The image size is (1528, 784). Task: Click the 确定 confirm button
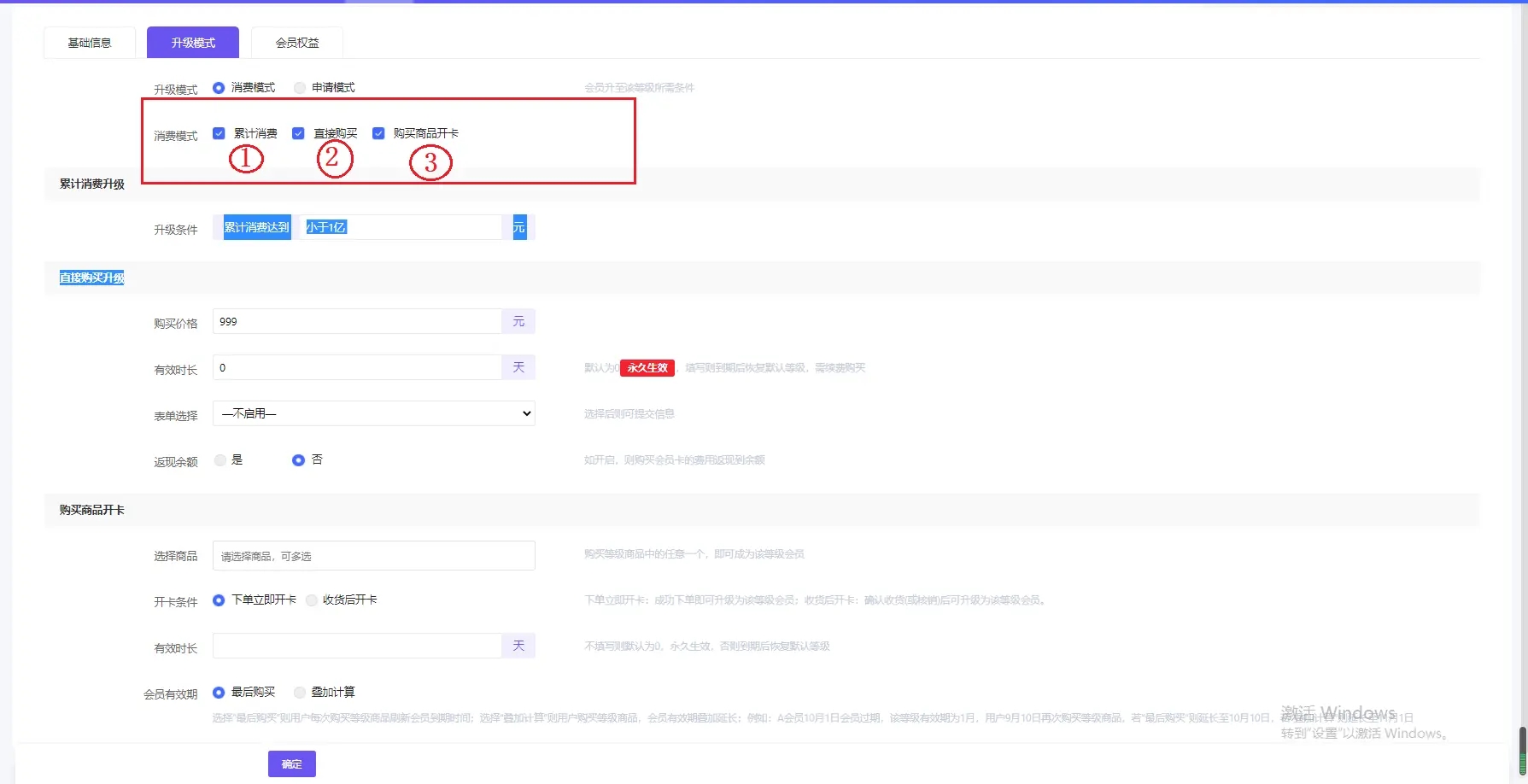(x=291, y=764)
